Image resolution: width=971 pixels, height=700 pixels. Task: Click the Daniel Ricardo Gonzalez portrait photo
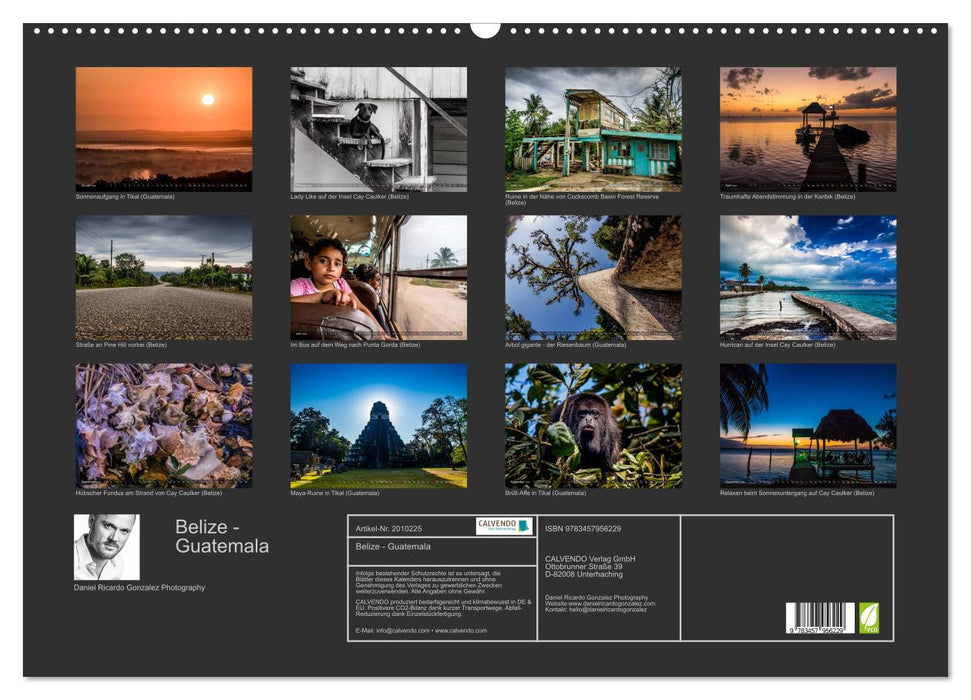[106, 545]
